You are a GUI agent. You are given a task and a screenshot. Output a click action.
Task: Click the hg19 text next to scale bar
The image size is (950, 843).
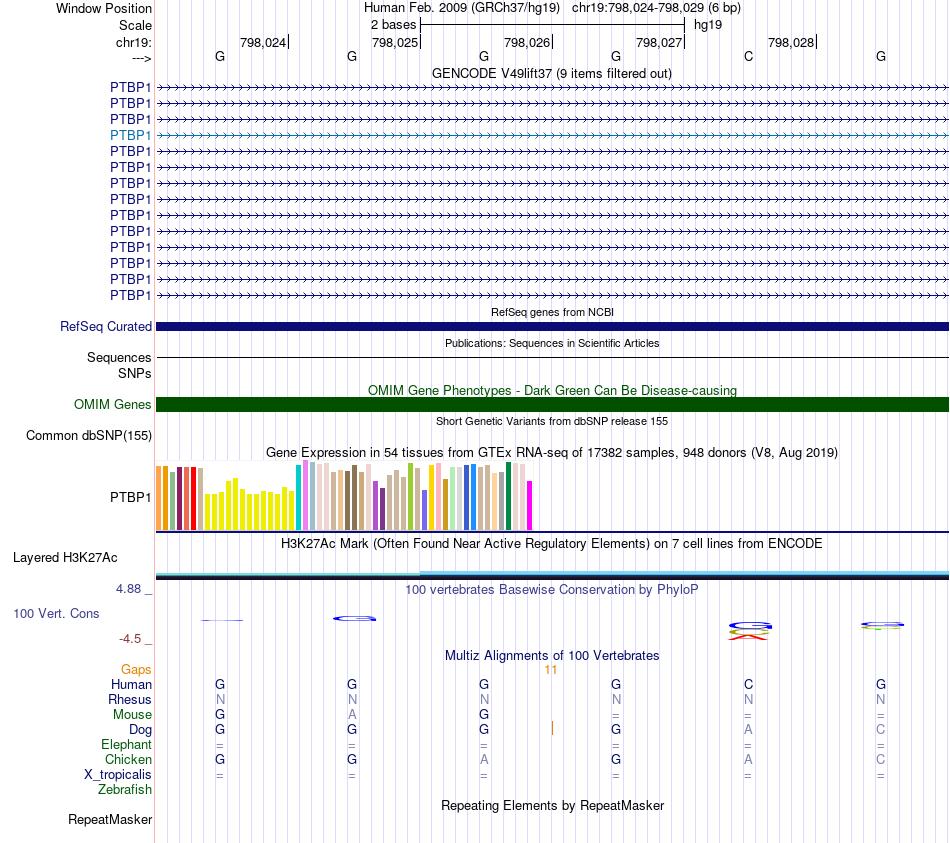click(x=708, y=25)
